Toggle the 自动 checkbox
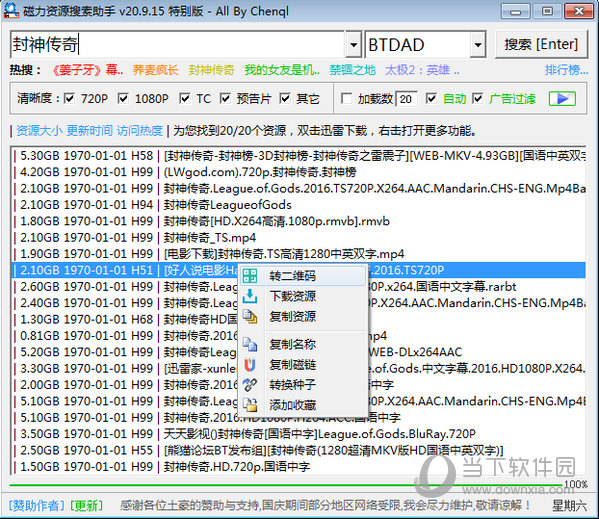 pyautogui.click(x=431, y=99)
